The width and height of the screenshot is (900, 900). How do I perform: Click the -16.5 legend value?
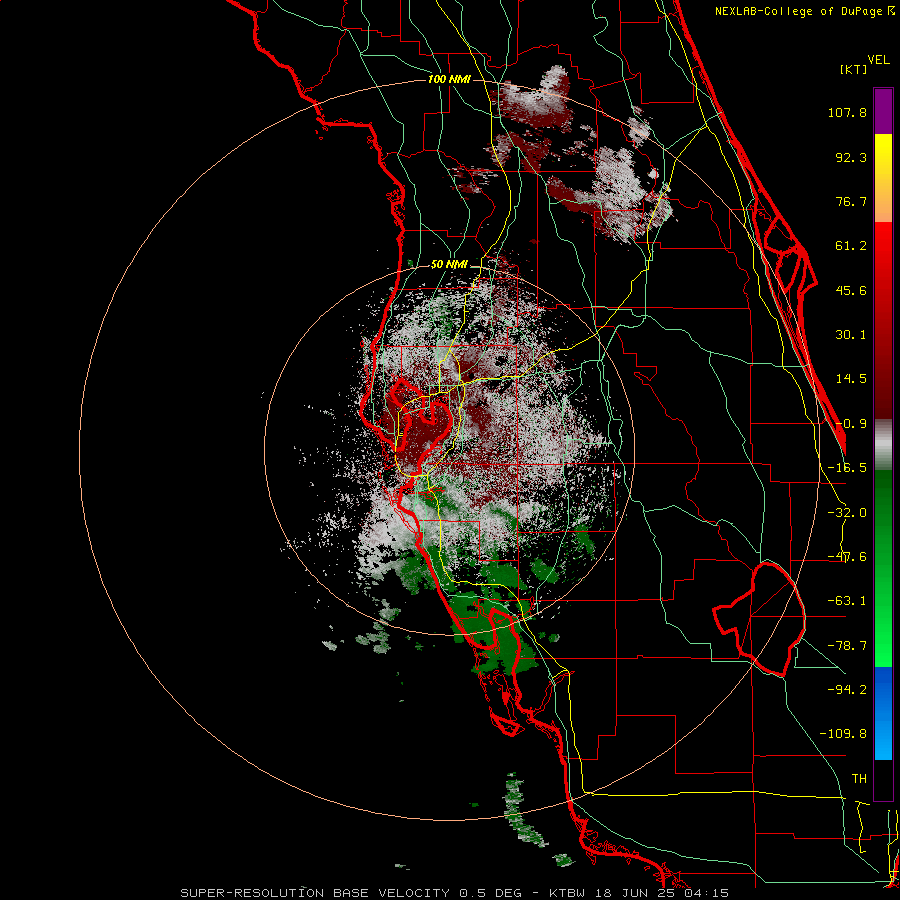(847, 468)
